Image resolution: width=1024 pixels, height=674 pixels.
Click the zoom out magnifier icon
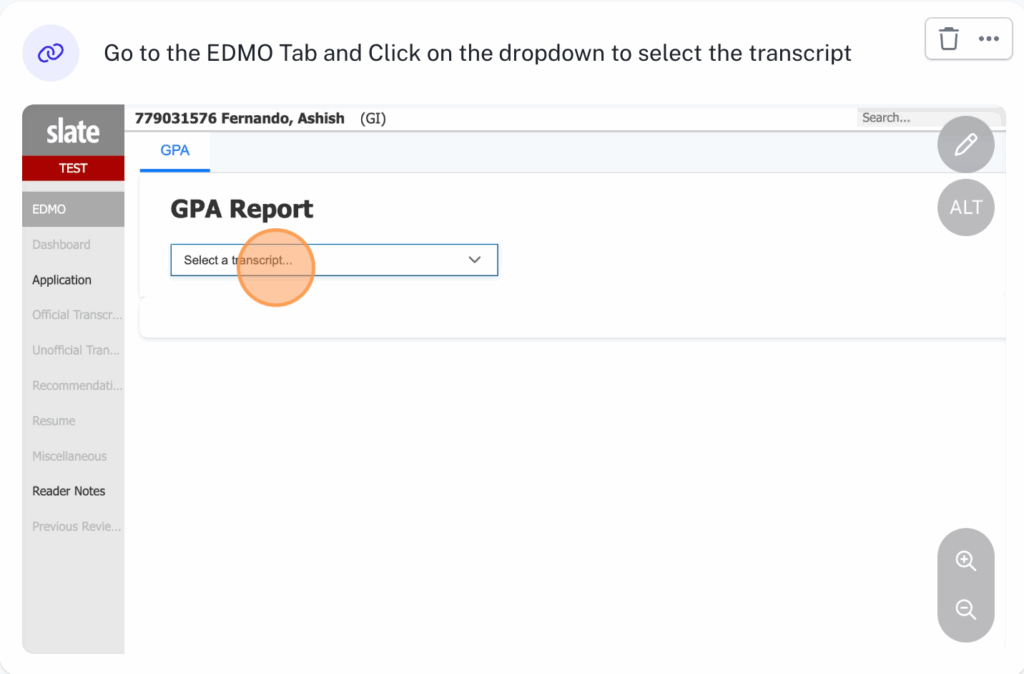965,609
